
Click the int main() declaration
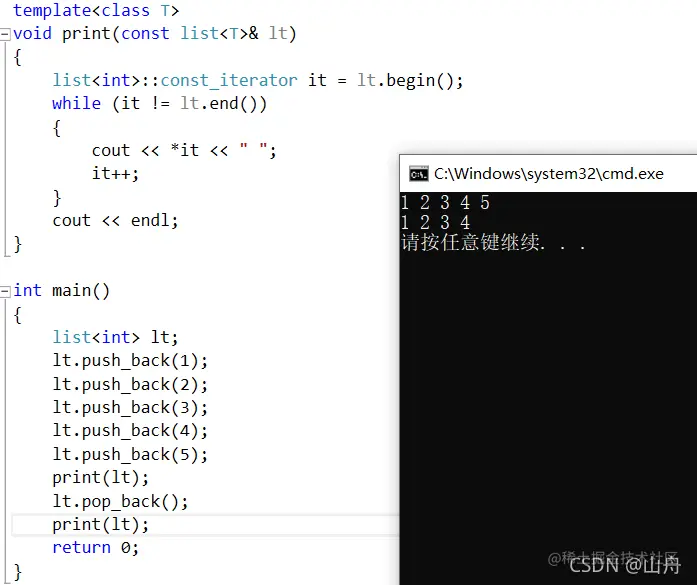61,291
